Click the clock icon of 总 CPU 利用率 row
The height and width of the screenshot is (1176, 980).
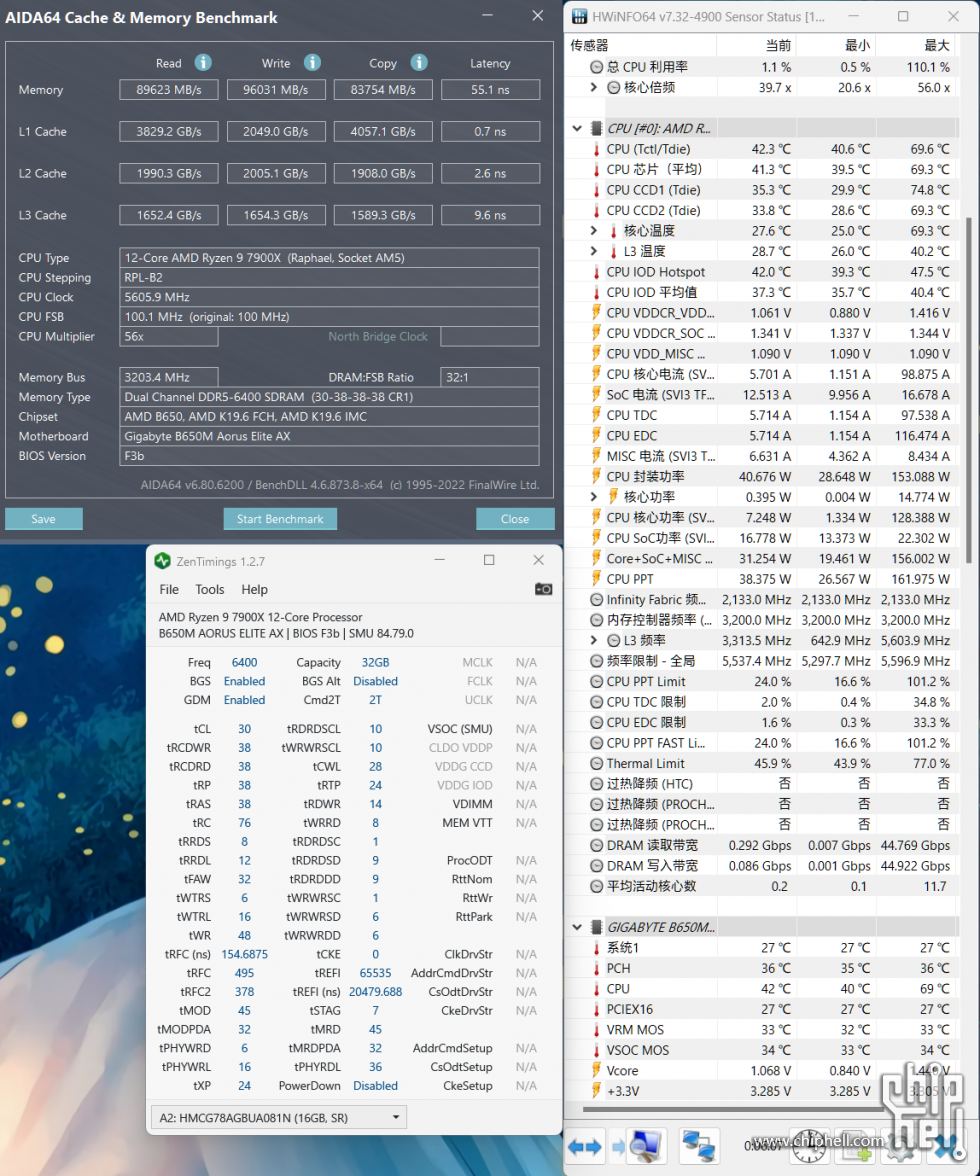[597, 67]
